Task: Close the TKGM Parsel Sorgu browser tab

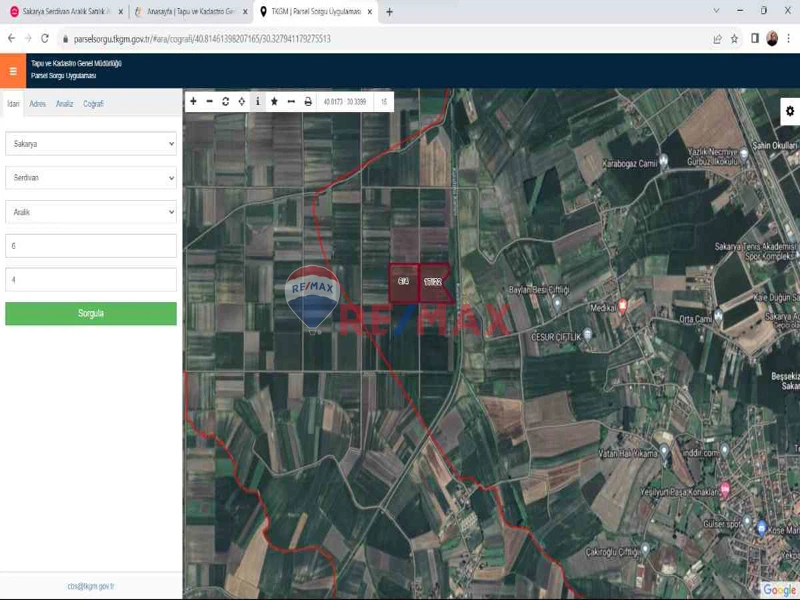Action: click(370, 12)
